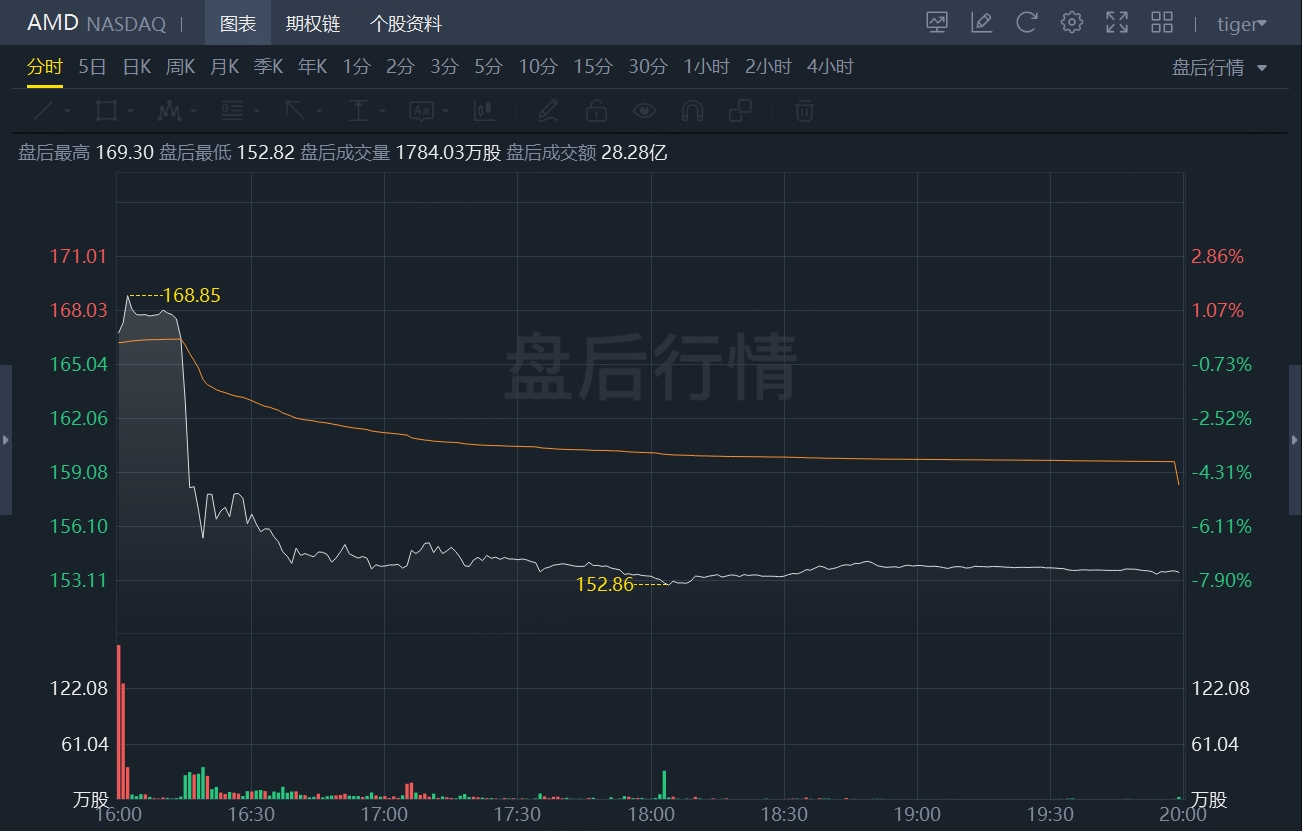Open the multi-chart grid layout
This screenshot has width=1302, height=831.
pos(1162,23)
